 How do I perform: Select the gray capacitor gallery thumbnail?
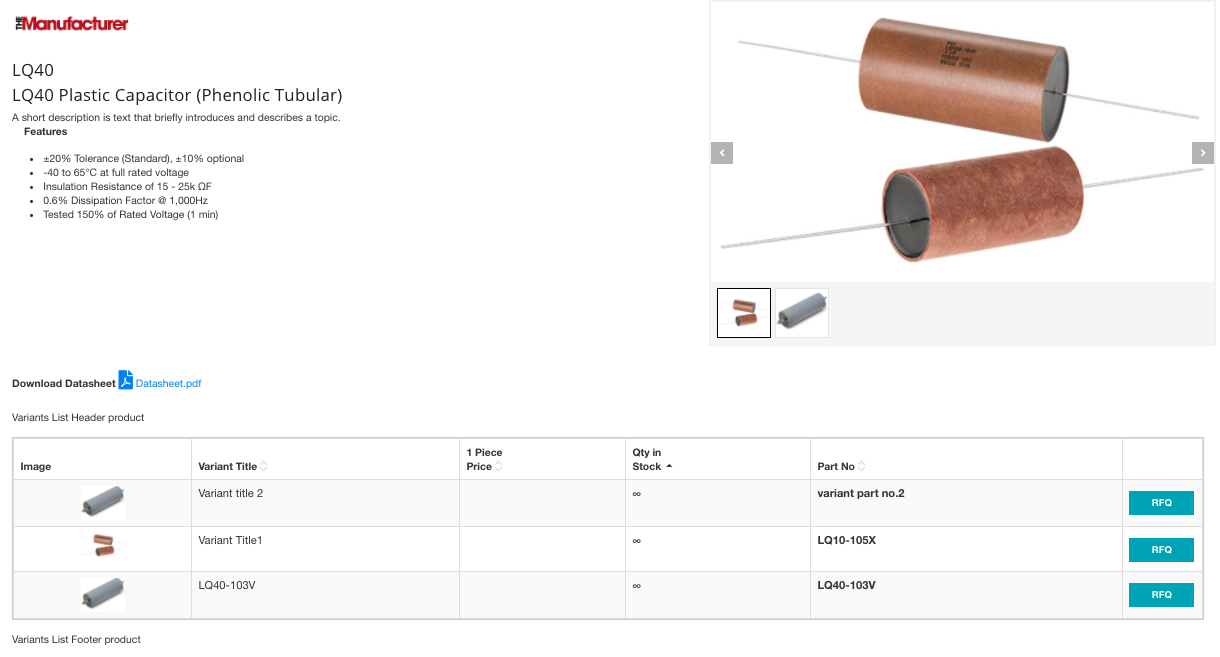click(x=802, y=313)
